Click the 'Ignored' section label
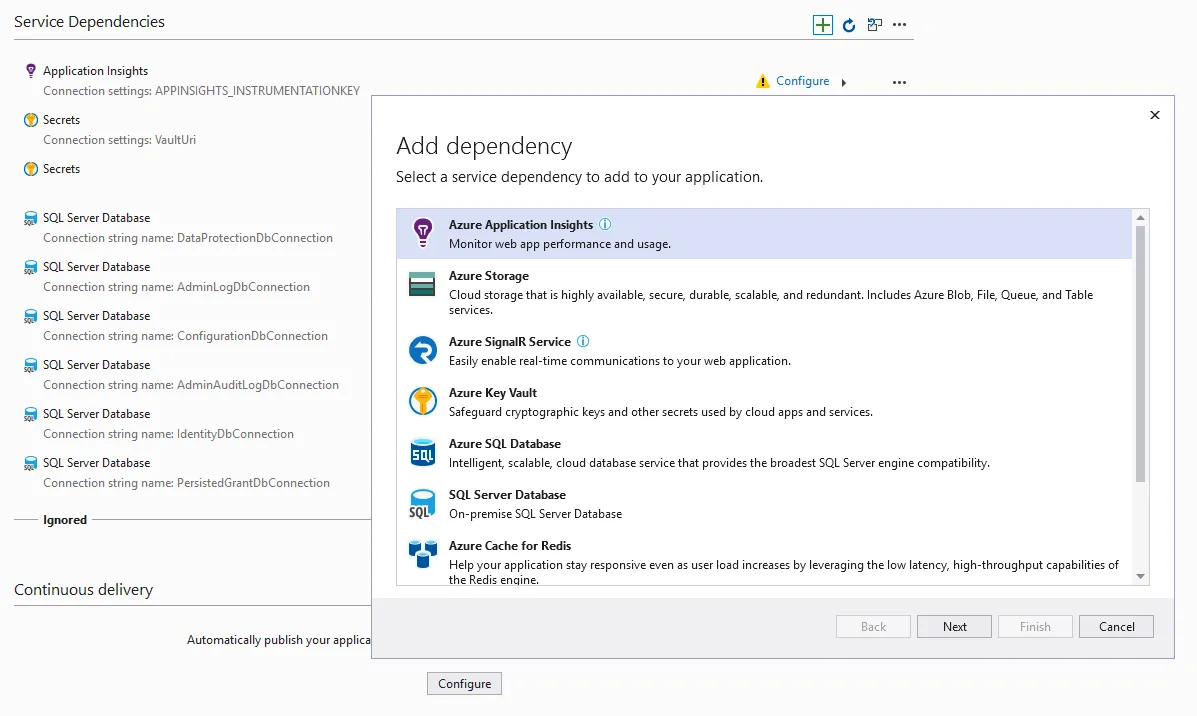The width and height of the screenshot is (1197, 716). (65, 520)
